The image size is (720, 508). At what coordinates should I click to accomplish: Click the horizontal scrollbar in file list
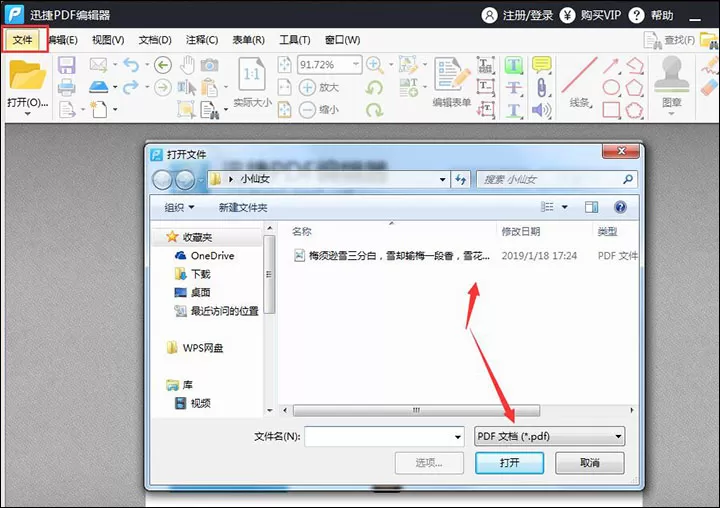point(416,410)
